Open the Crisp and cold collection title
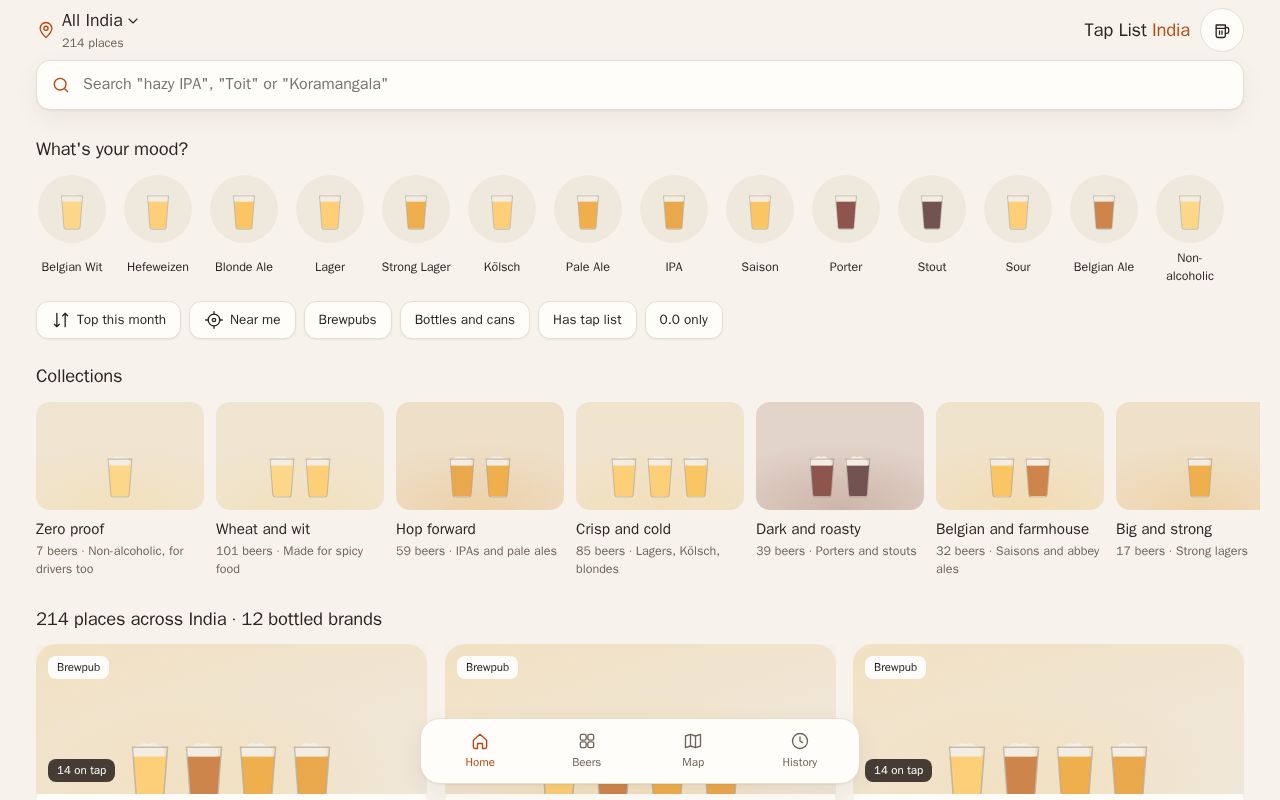The width and height of the screenshot is (1280, 800). [x=623, y=529]
